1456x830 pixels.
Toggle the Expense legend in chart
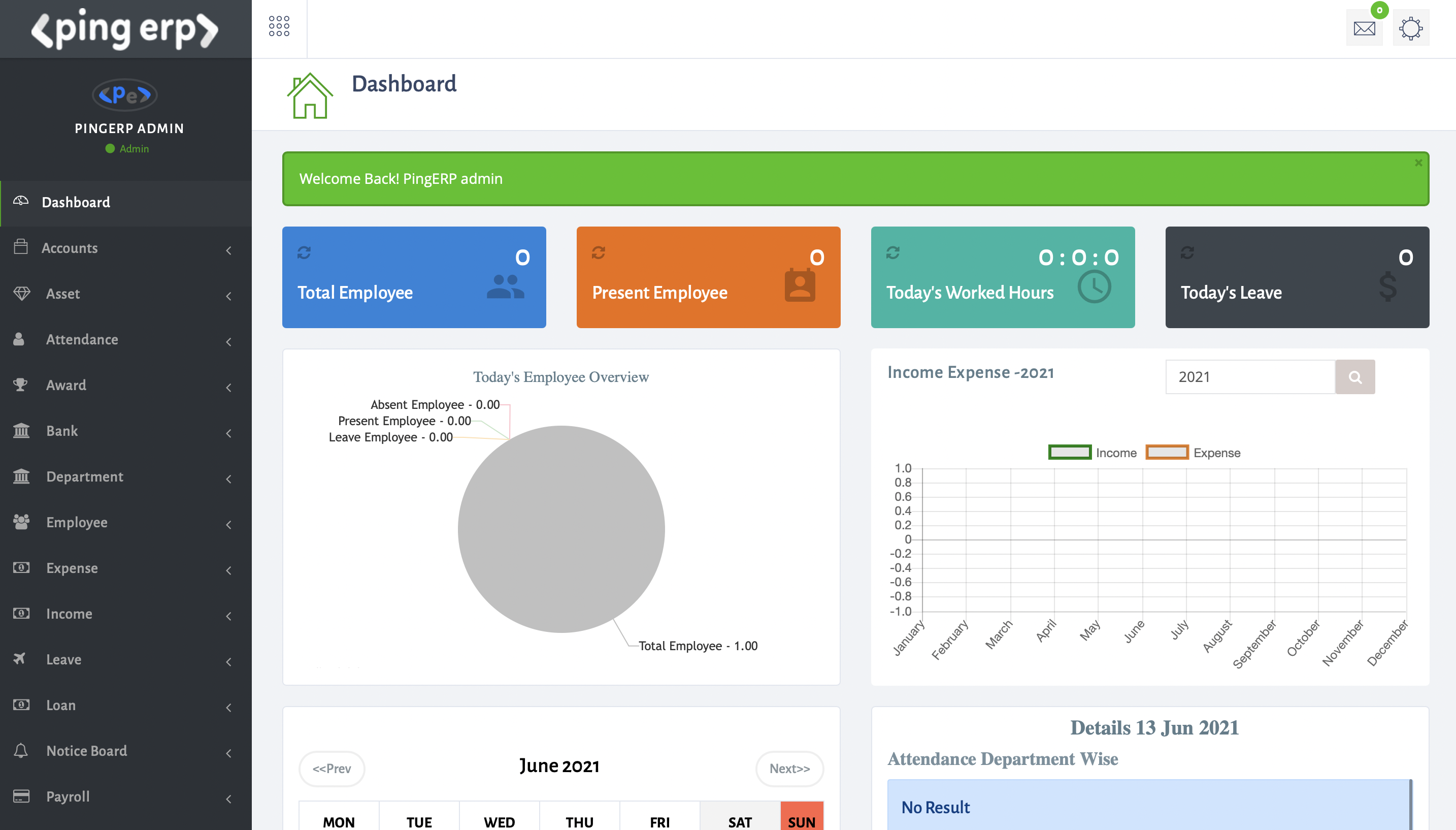[x=1167, y=452]
